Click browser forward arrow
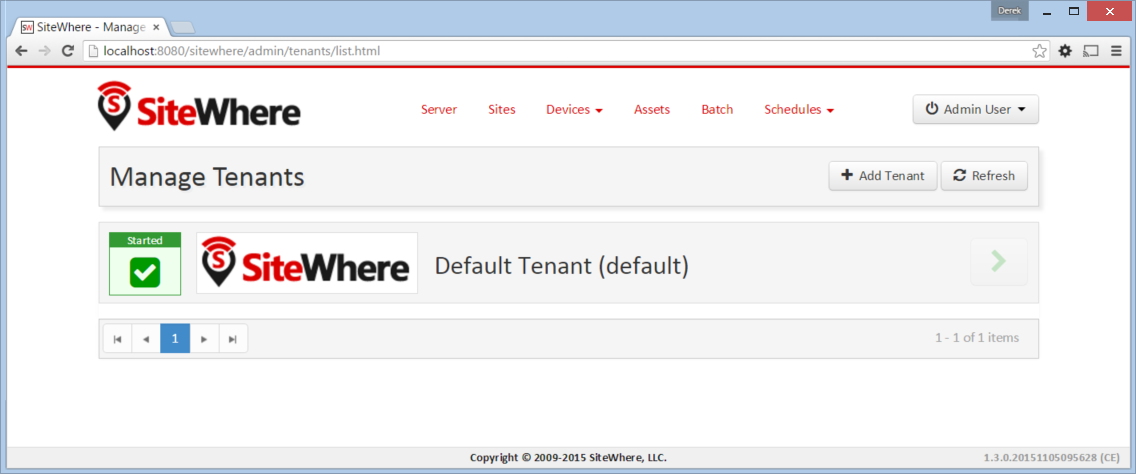 (x=44, y=51)
